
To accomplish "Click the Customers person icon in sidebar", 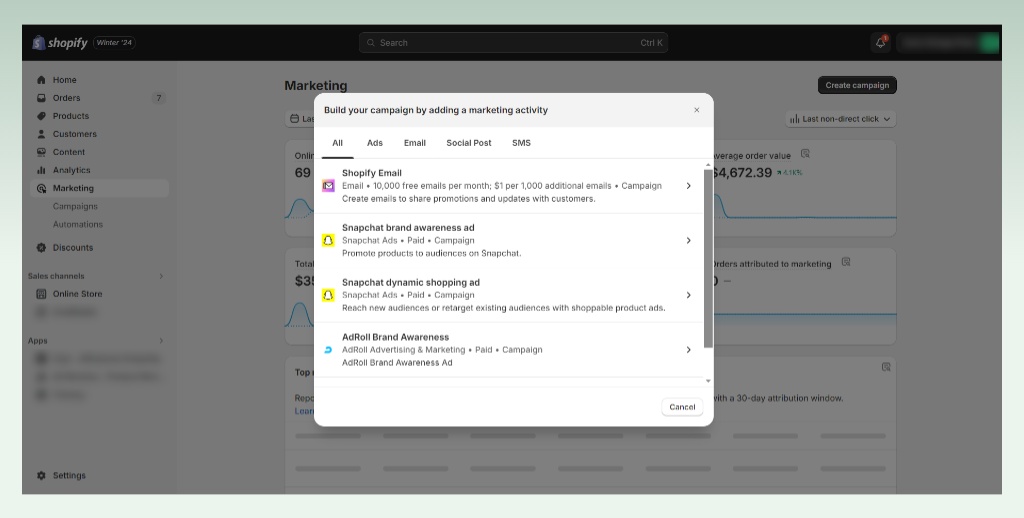I will 41,134.
